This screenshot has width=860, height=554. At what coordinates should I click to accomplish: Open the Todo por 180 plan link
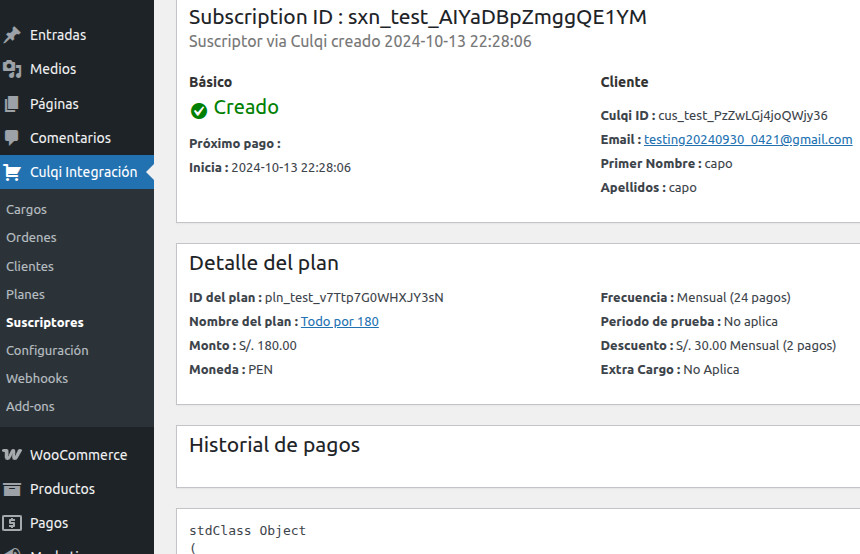340,321
